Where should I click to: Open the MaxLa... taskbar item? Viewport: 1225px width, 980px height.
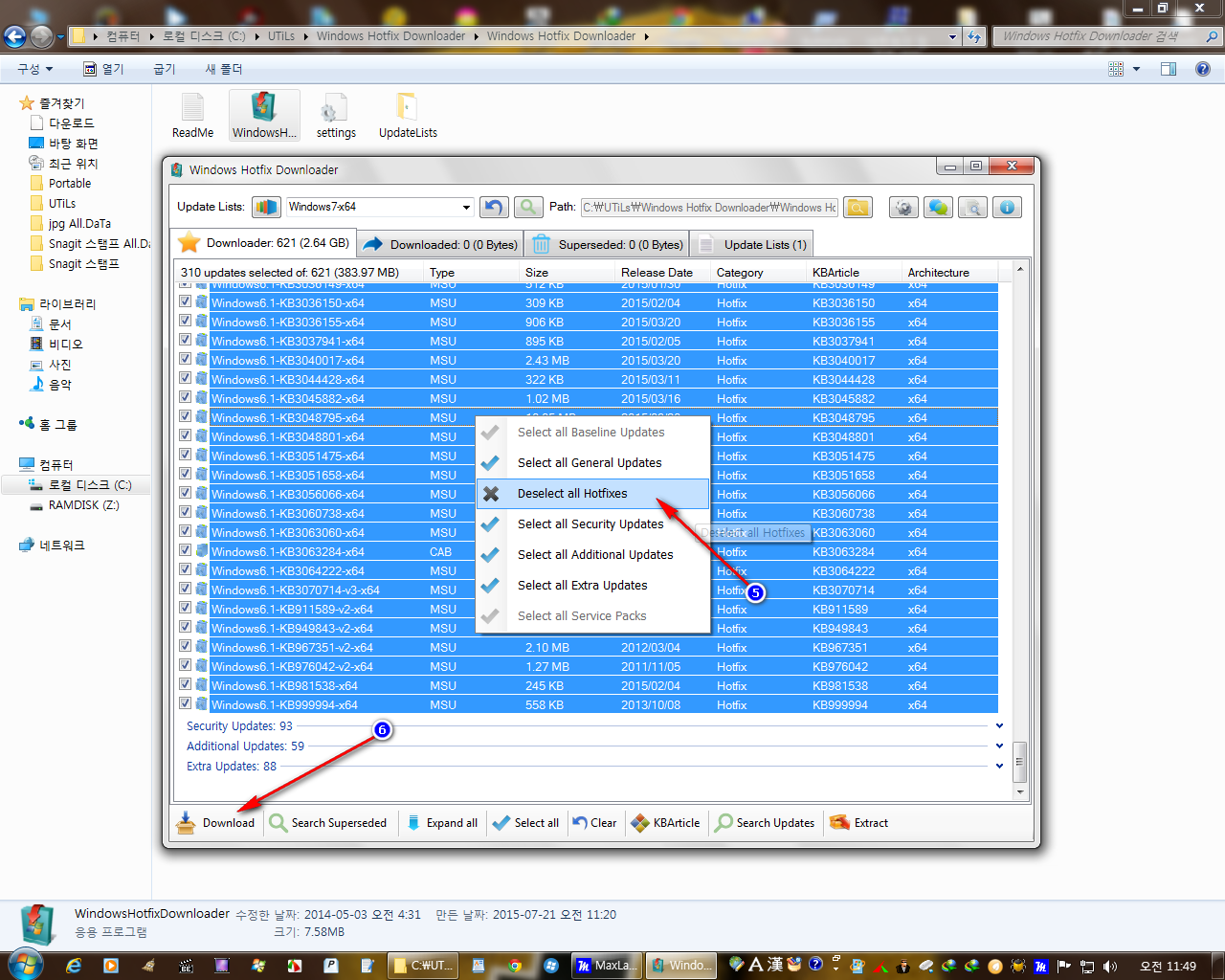[606, 966]
